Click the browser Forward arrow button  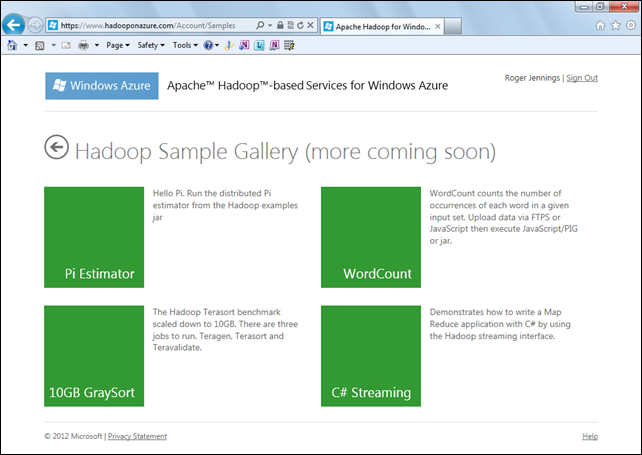pyautogui.click(x=35, y=25)
